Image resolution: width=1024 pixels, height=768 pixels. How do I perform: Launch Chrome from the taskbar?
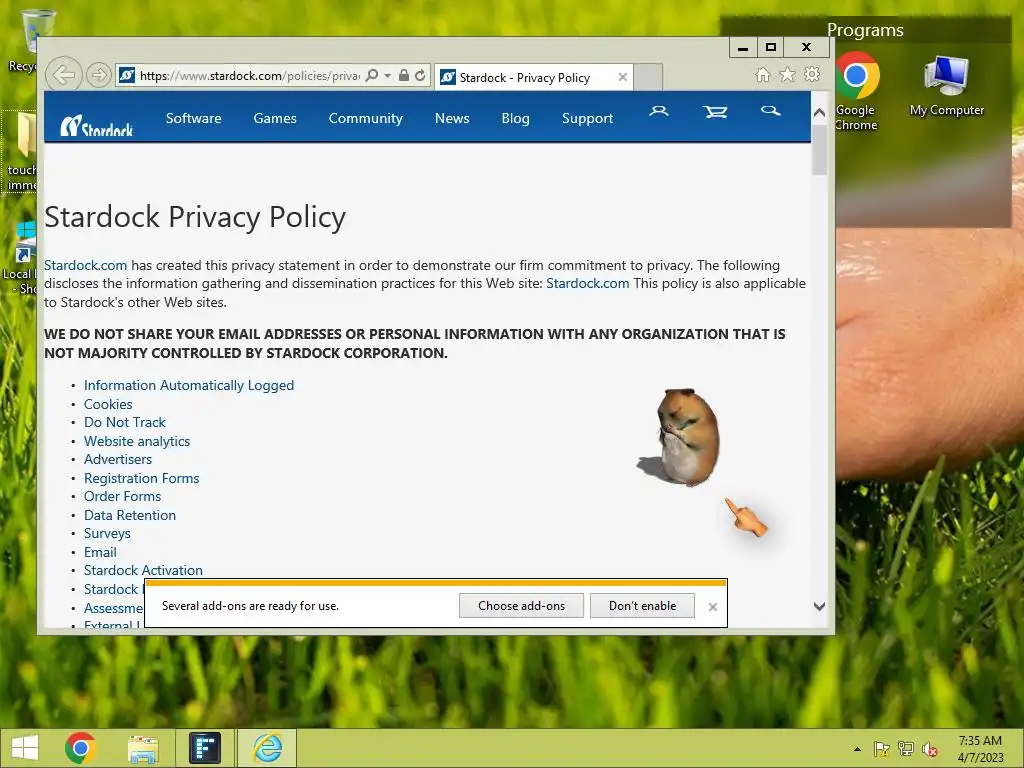click(80, 748)
